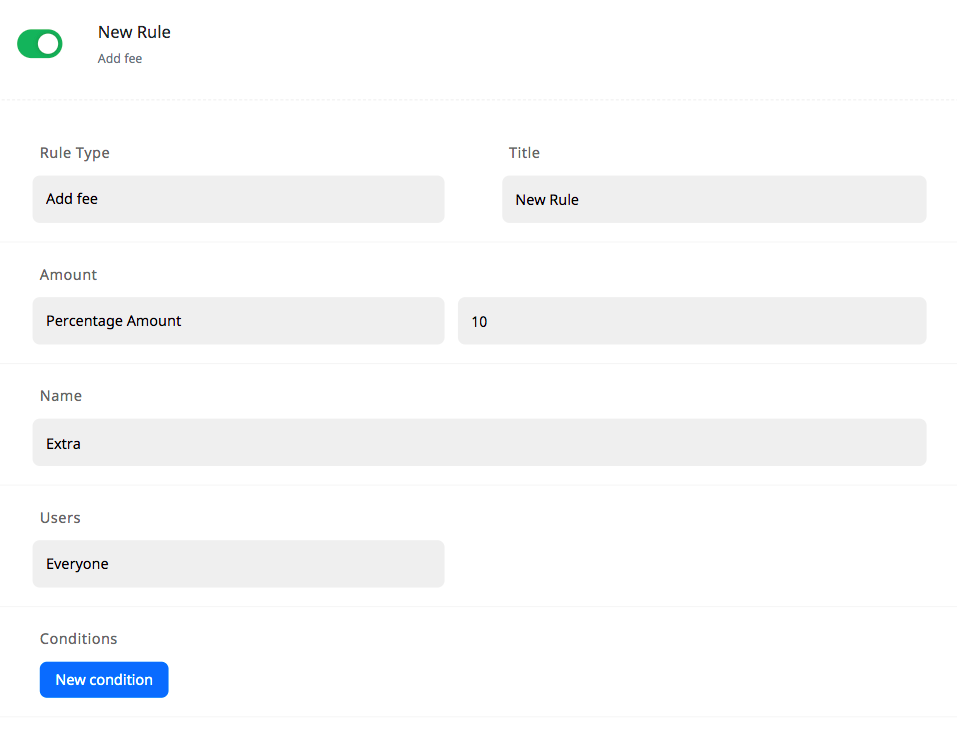Screen dimensions: 957x731
Task: Click the Title field label
Action: coord(524,153)
